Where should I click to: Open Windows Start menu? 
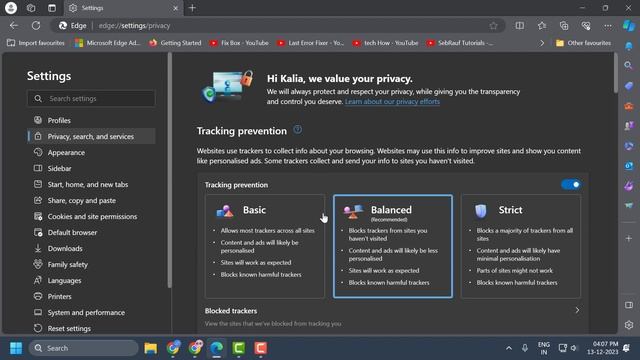click(x=16, y=348)
